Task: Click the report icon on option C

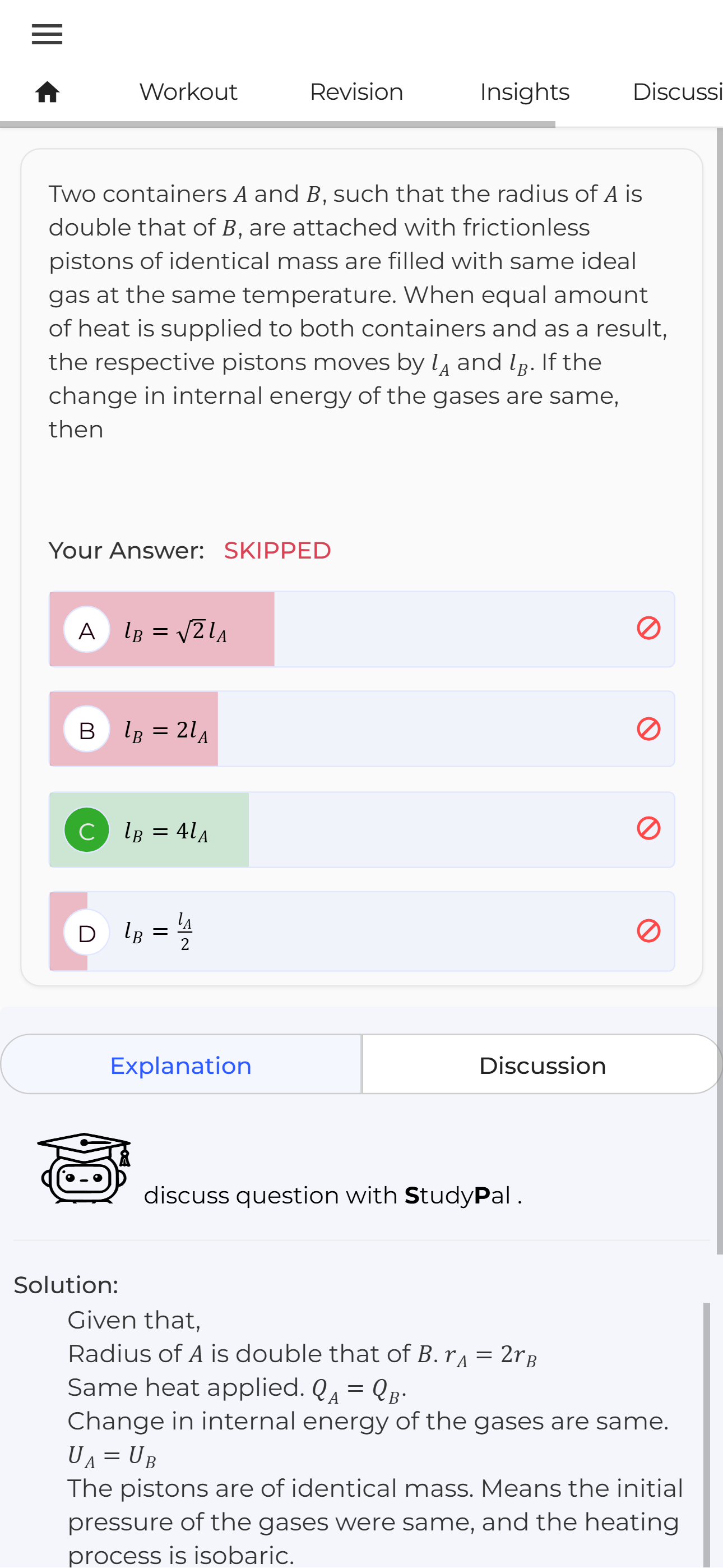Action: pos(648,828)
